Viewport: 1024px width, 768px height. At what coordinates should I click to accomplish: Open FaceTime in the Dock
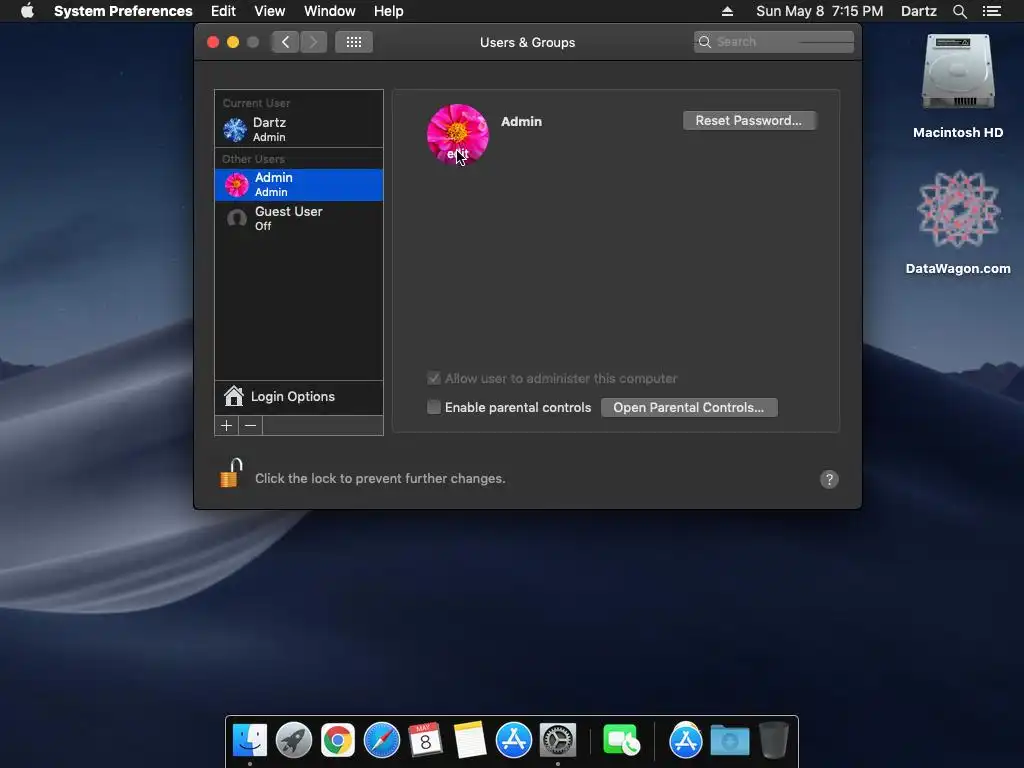(x=621, y=741)
